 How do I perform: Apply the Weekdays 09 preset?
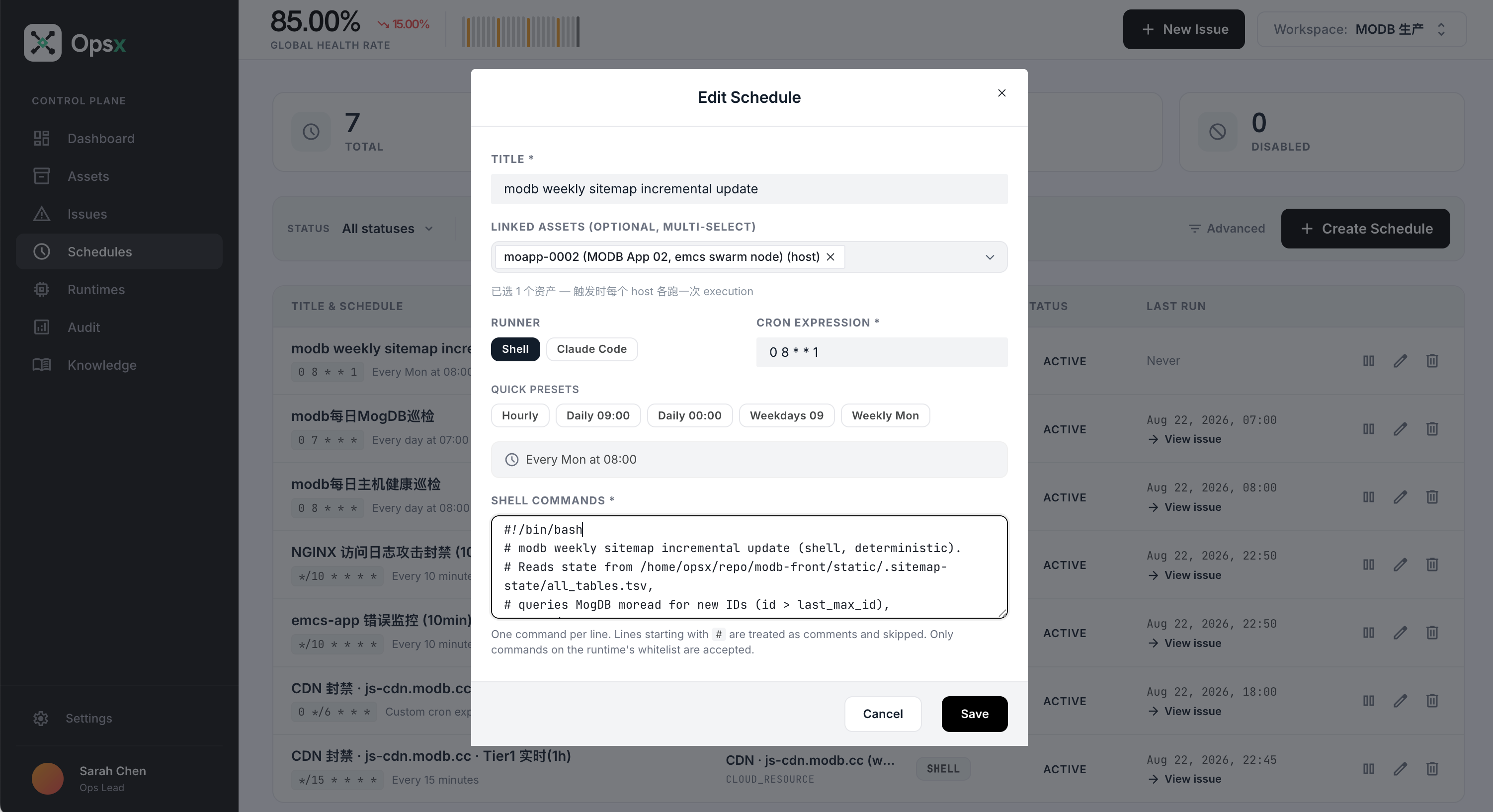pyautogui.click(x=786, y=415)
